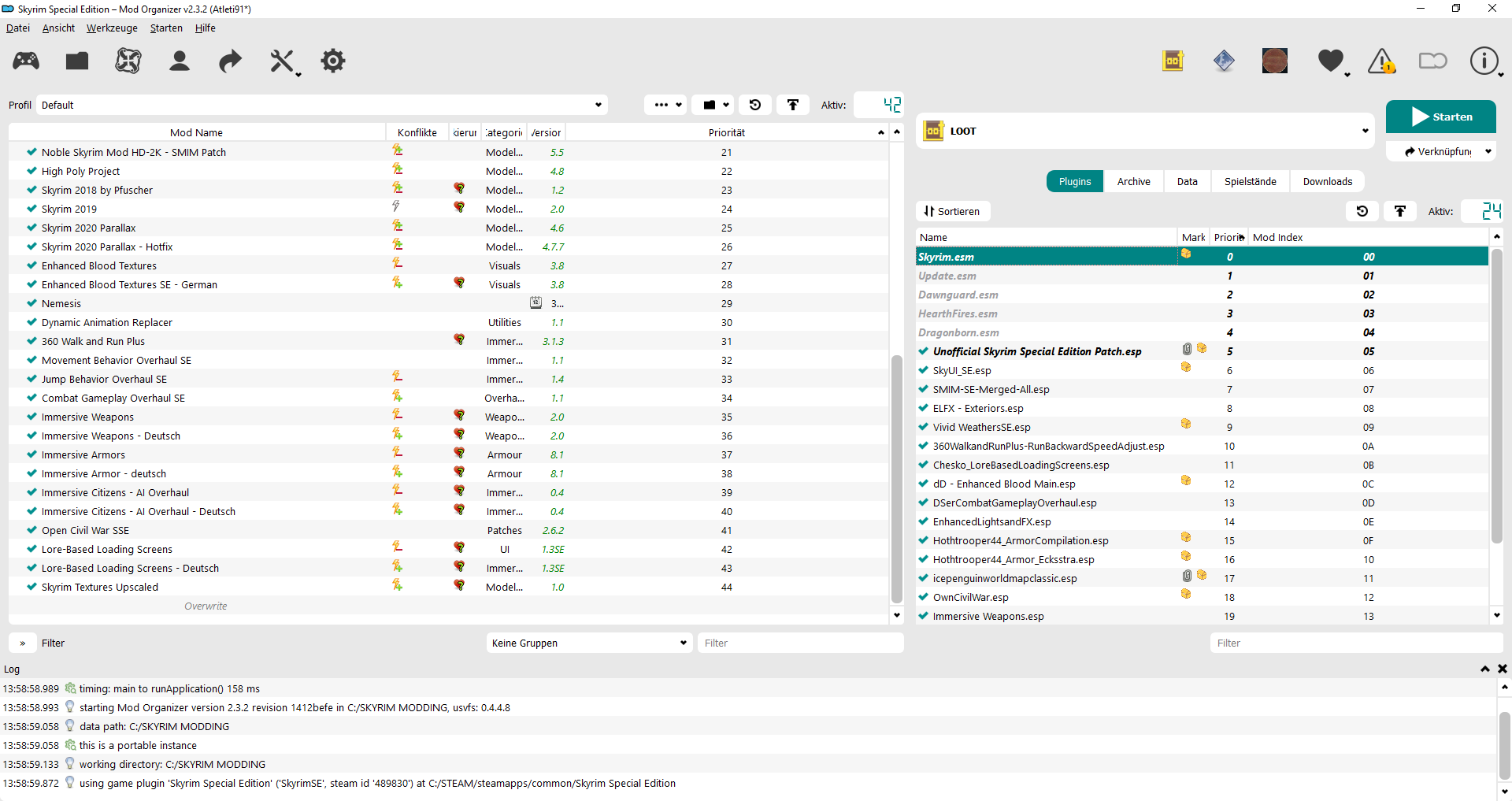The image size is (1512, 801).
Task: Open settings with the gear icon
Action: click(x=333, y=61)
